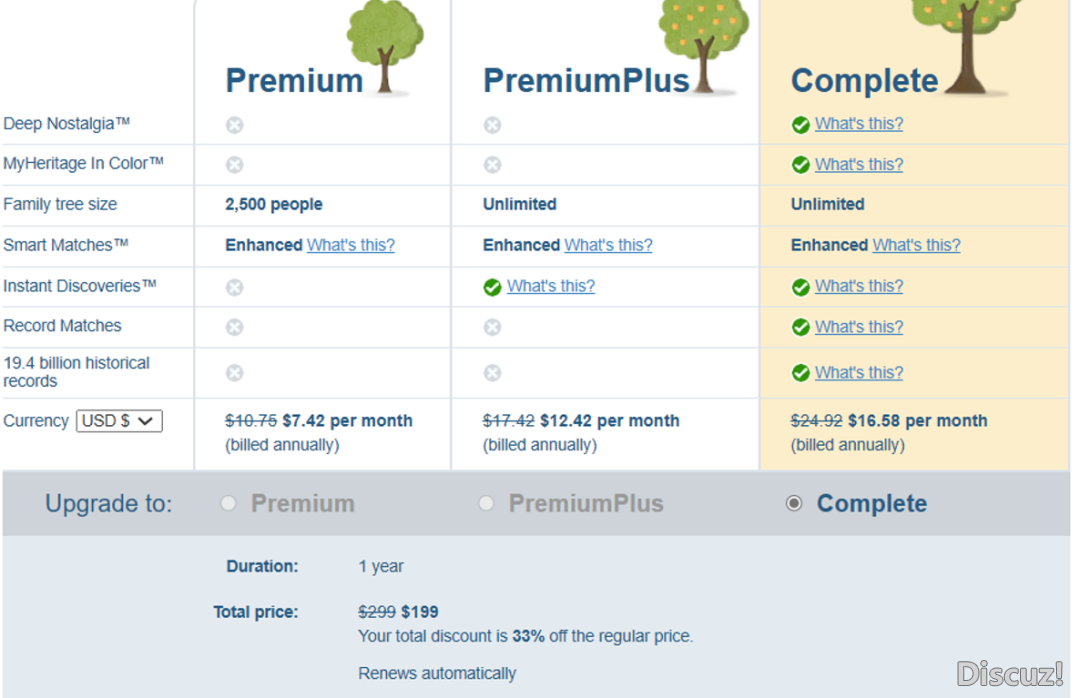Open What's this for MyHeritage In Color Complete
Viewport: 1080px width, 698px height.
pos(859,165)
